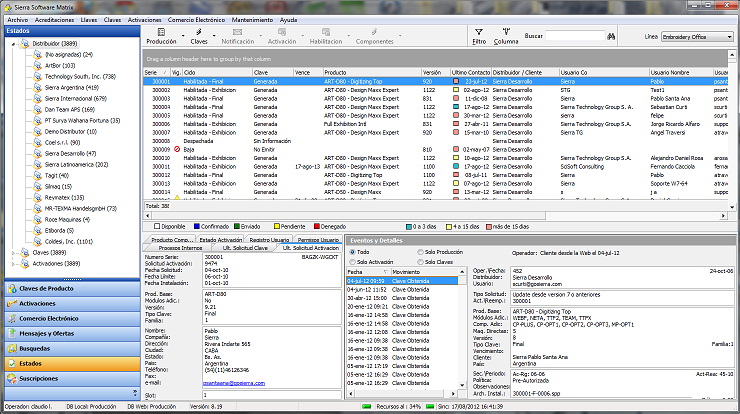Viewport: 740px width, 414px height.
Task: Open the Línea Embroidery Office dropdown
Action: pyautogui.click(x=729, y=37)
